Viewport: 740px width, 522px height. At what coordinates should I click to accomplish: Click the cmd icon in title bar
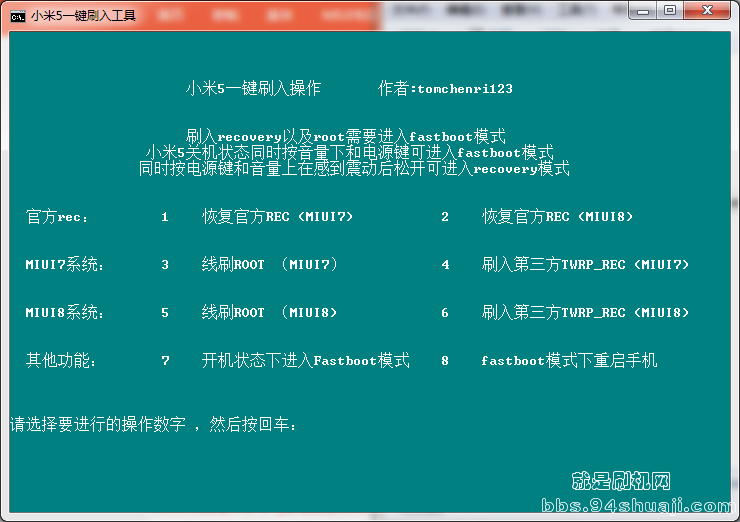coord(18,17)
